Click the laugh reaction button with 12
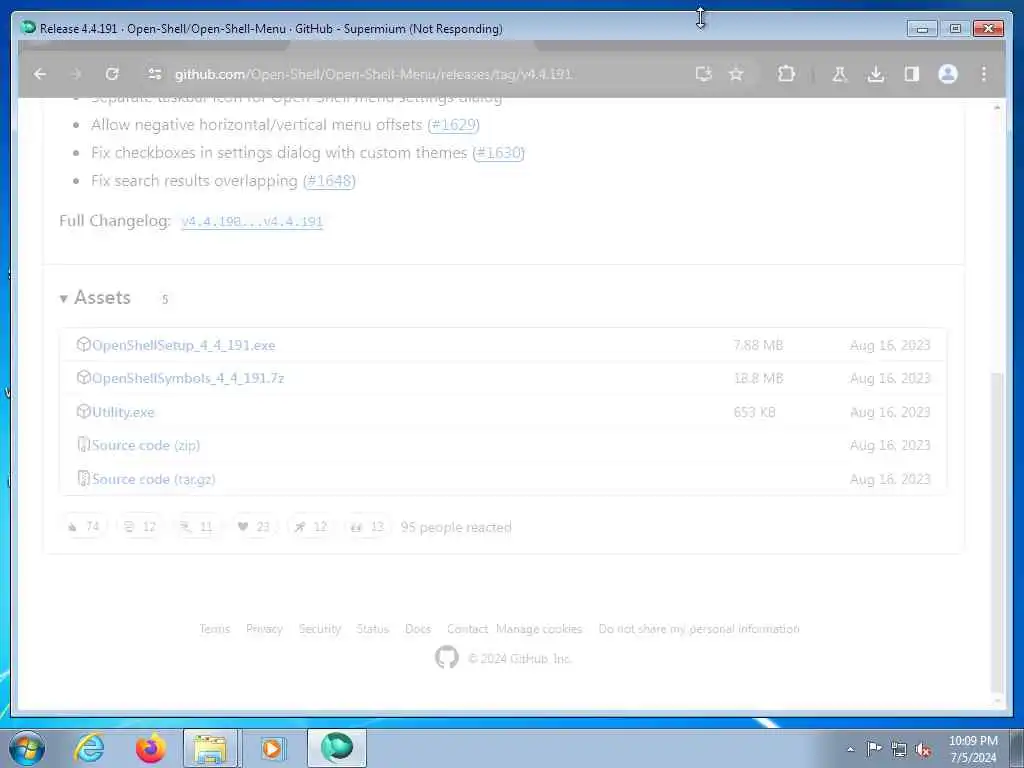The width and height of the screenshot is (1024, 768). point(140,526)
